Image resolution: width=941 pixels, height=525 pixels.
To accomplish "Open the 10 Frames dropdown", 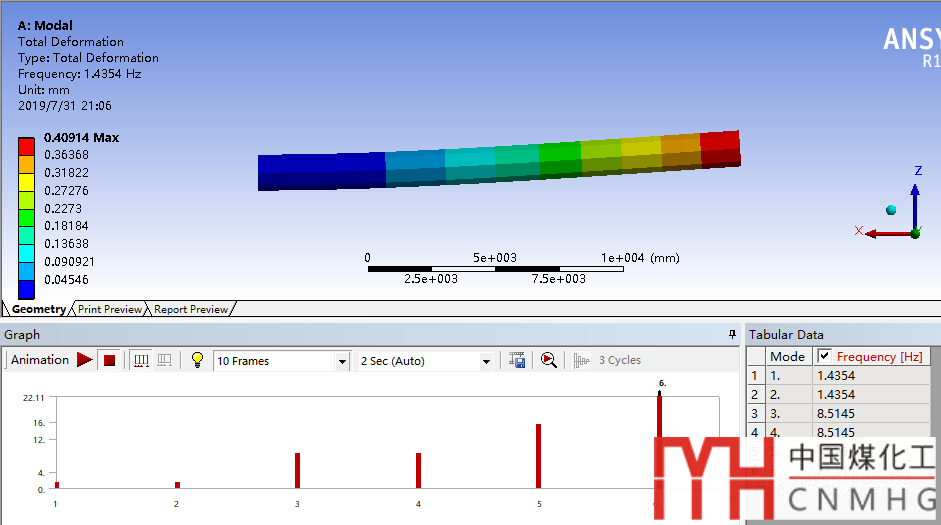I will (342, 361).
